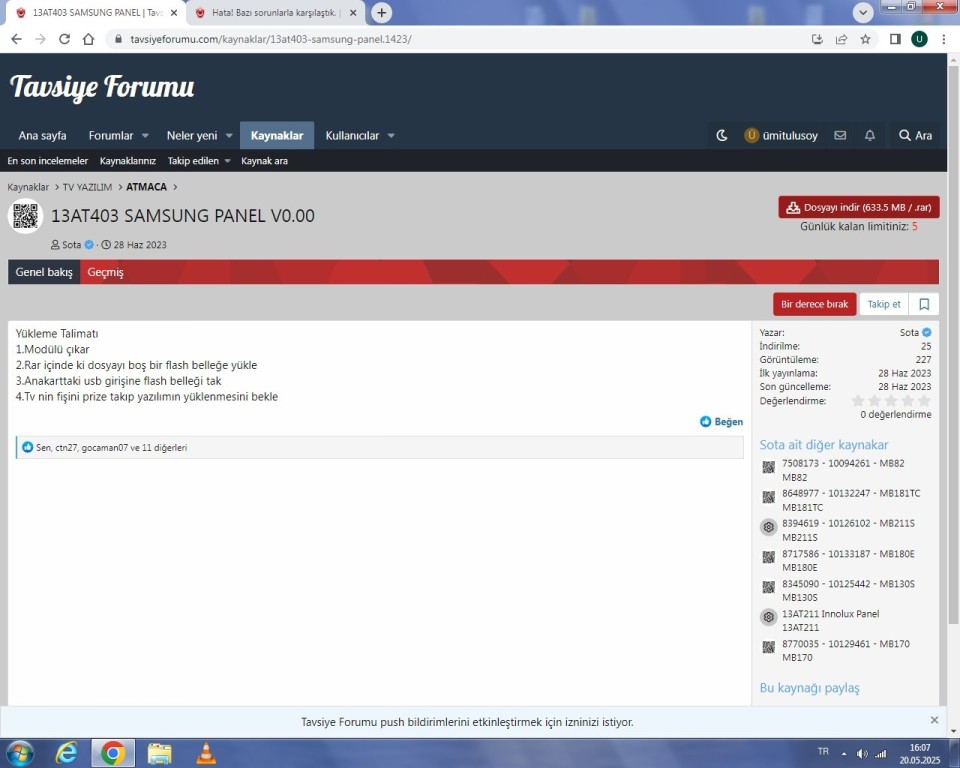Switch to Hata! Bazı sorunlarla browser tab

[273, 12]
